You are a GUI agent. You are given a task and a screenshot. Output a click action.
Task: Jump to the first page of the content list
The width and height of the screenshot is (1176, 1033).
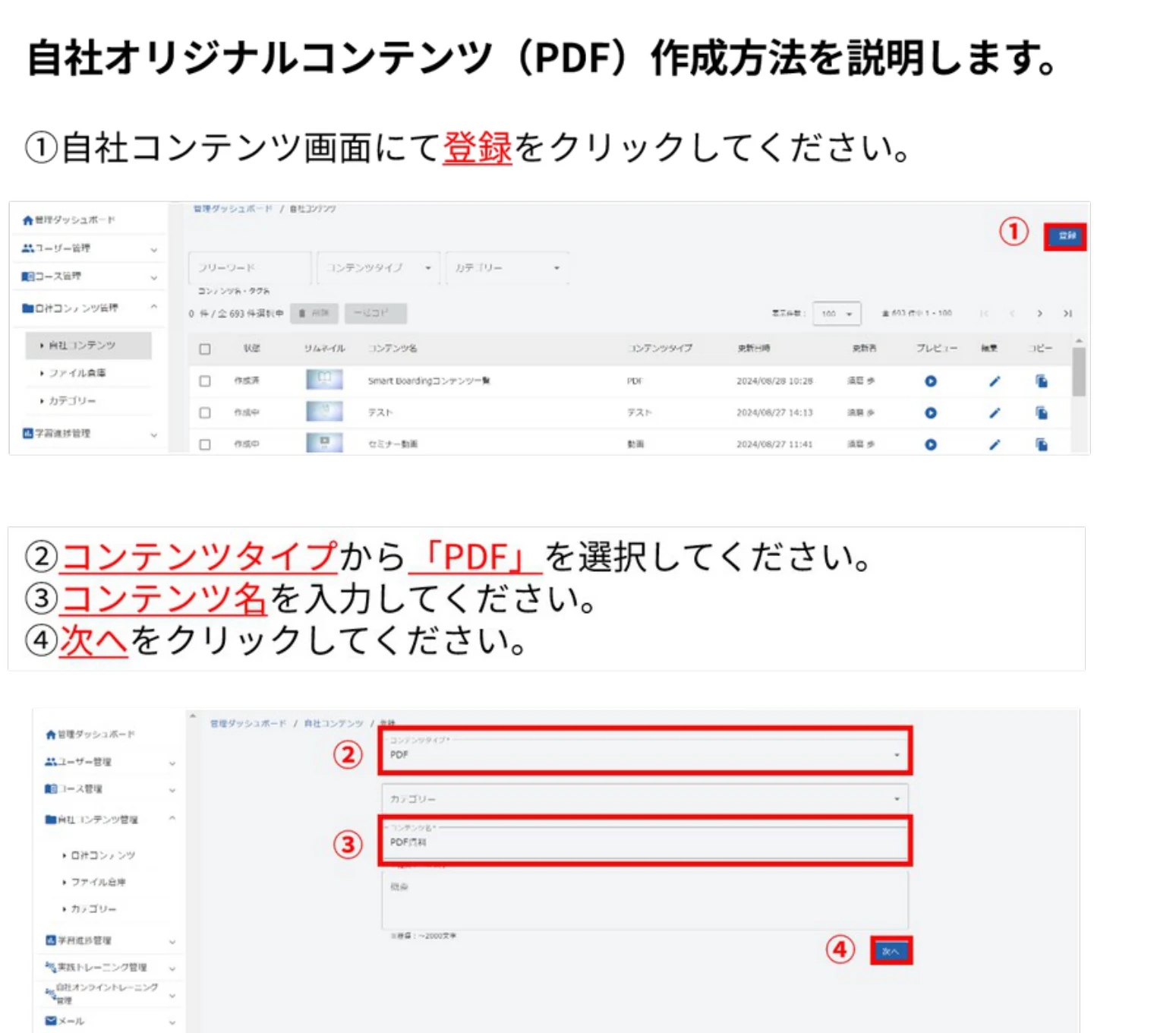pos(985,314)
